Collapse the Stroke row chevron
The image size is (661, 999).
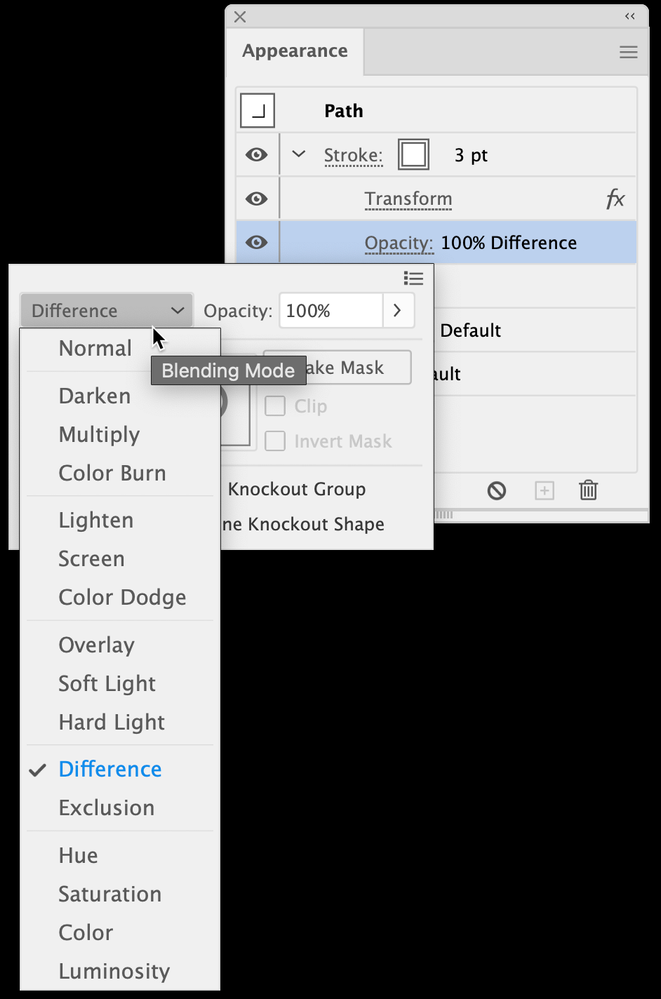[x=298, y=155]
